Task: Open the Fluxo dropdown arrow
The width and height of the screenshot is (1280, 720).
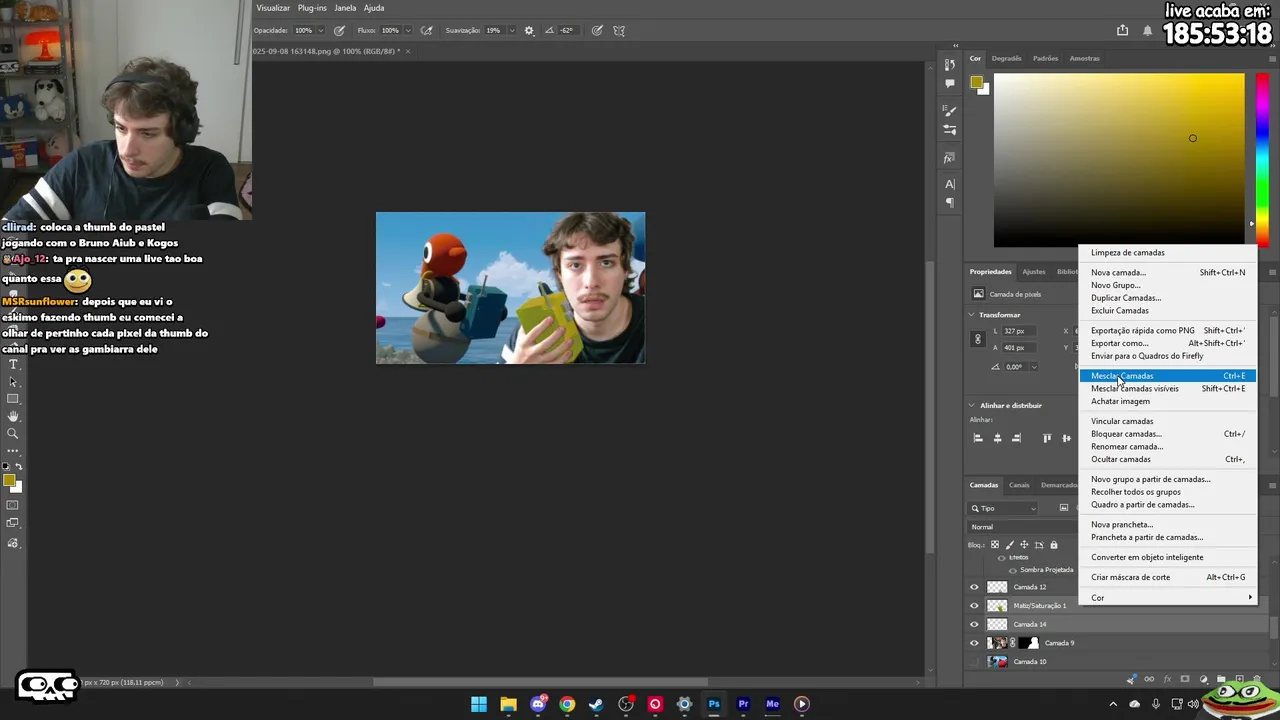Action: 407,30
